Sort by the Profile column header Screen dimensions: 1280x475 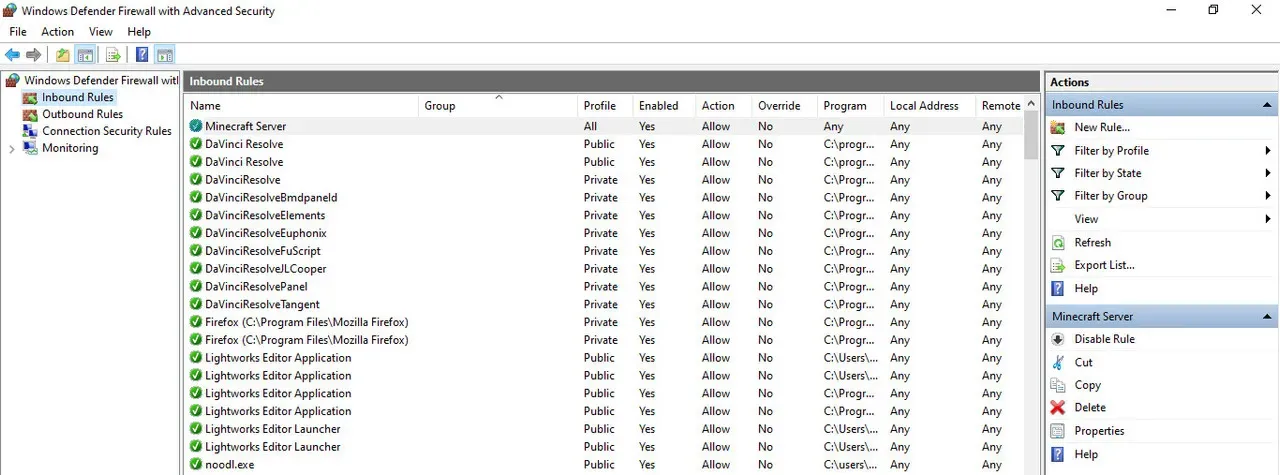tap(605, 106)
